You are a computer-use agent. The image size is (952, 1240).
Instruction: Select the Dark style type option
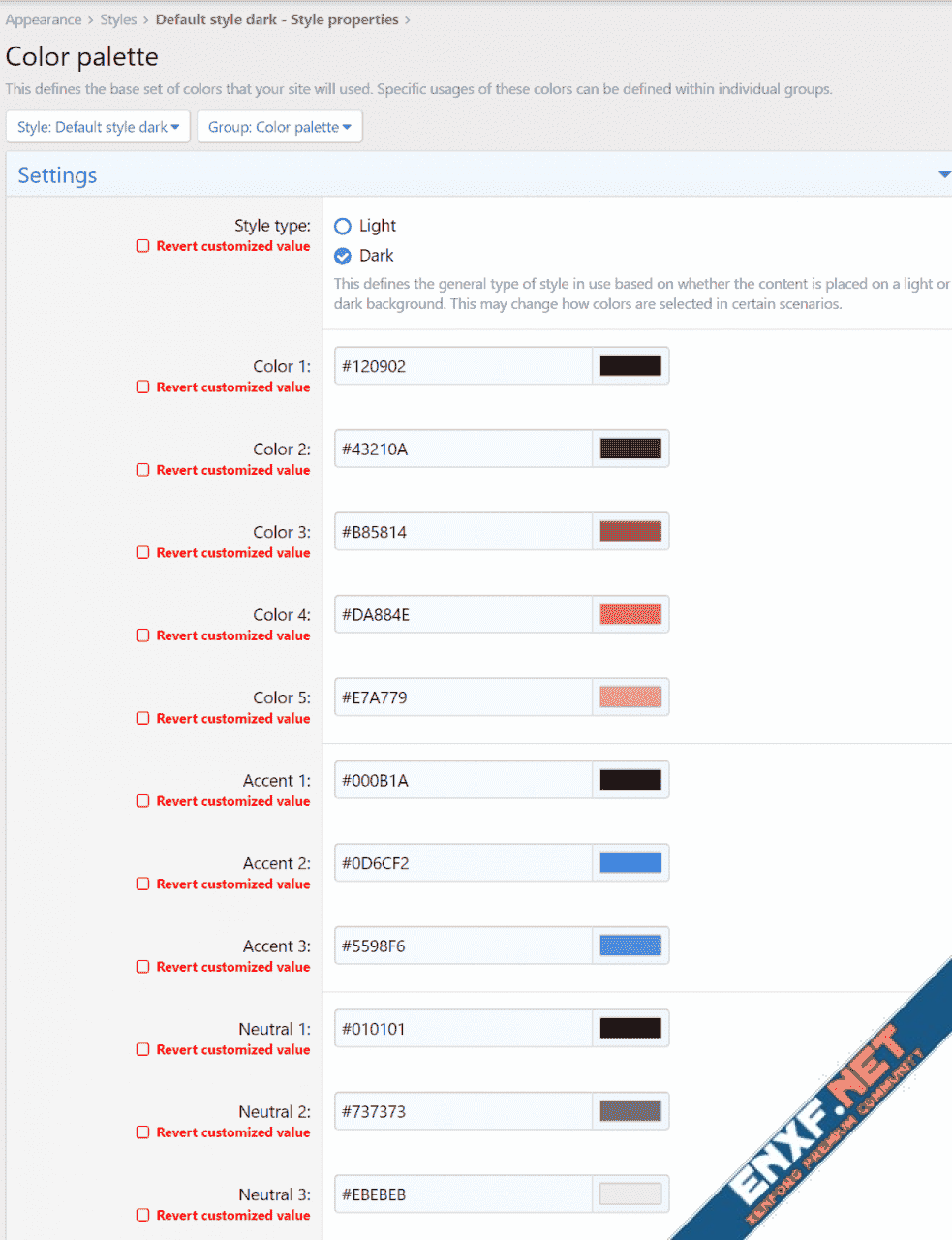click(343, 257)
